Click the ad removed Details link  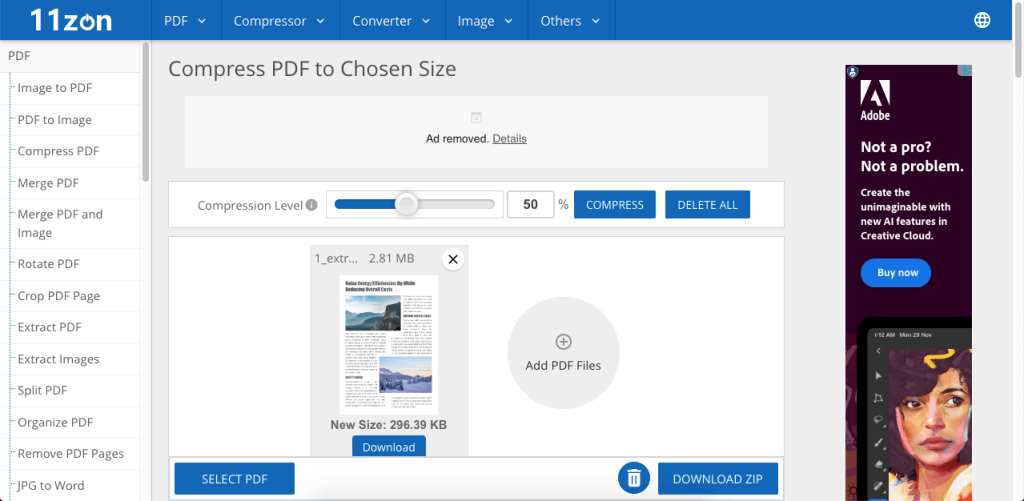click(509, 139)
